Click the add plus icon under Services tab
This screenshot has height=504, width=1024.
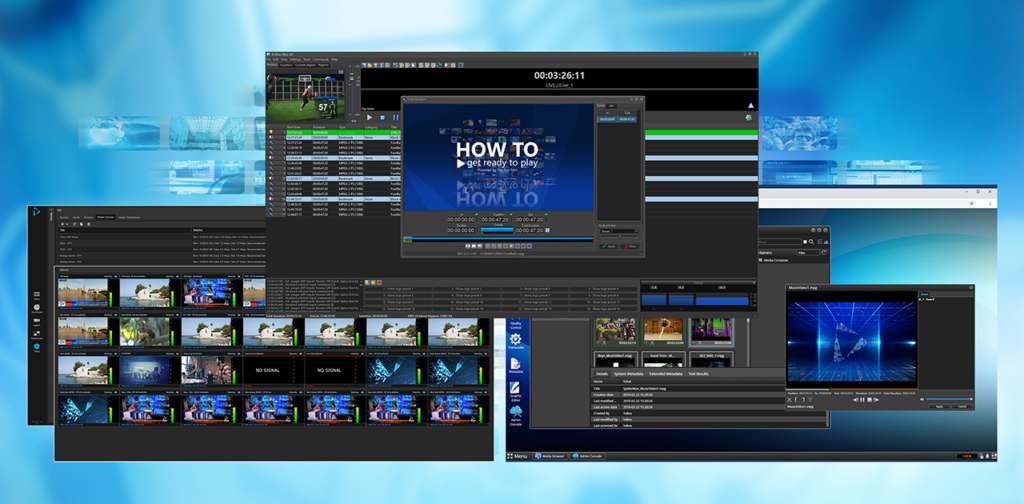(x=63, y=224)
